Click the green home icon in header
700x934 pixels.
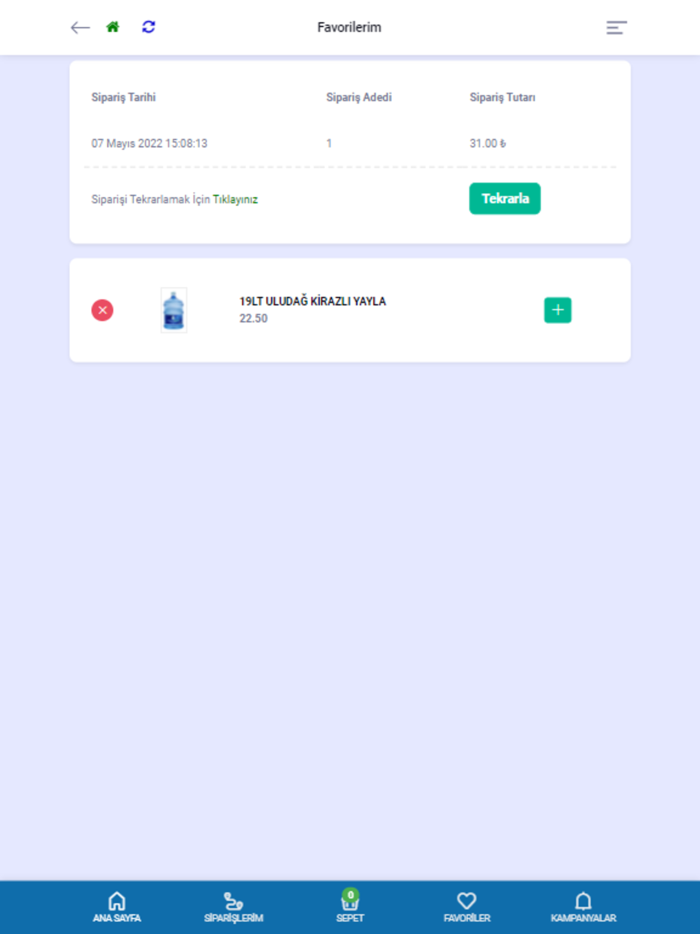(113, 27)
